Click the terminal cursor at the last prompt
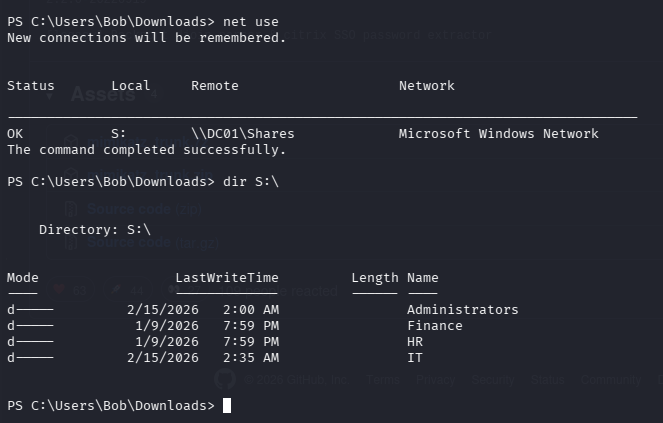Viewport: 663px width, 423px height. pyautogui.click(x=227, y=405)
